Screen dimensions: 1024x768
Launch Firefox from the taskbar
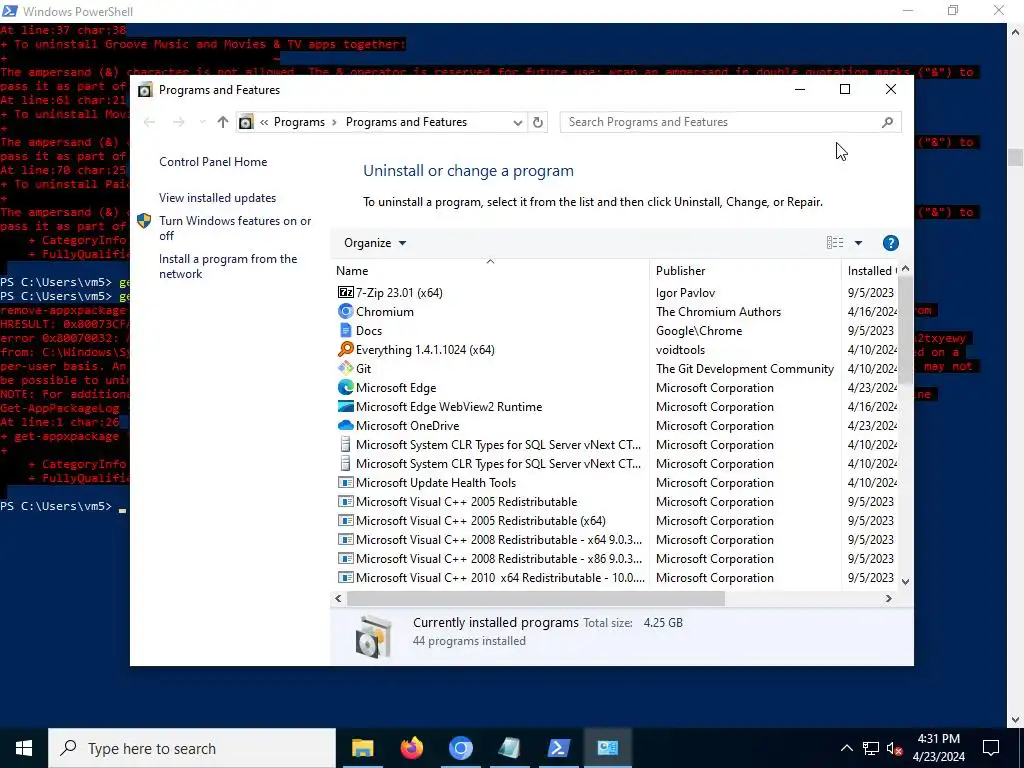coord(411,748)
